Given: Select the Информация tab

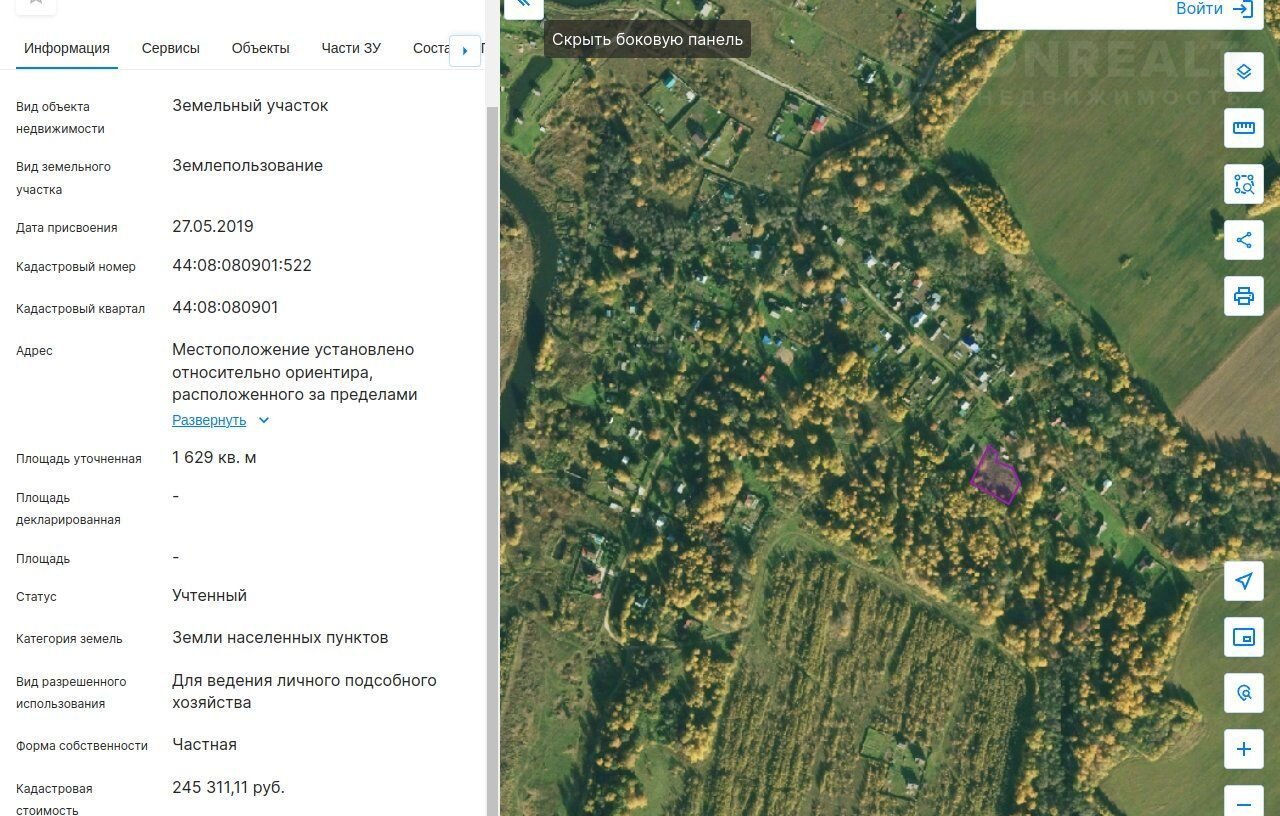Looking at the screenshot, I should click(x=67, y=48).
